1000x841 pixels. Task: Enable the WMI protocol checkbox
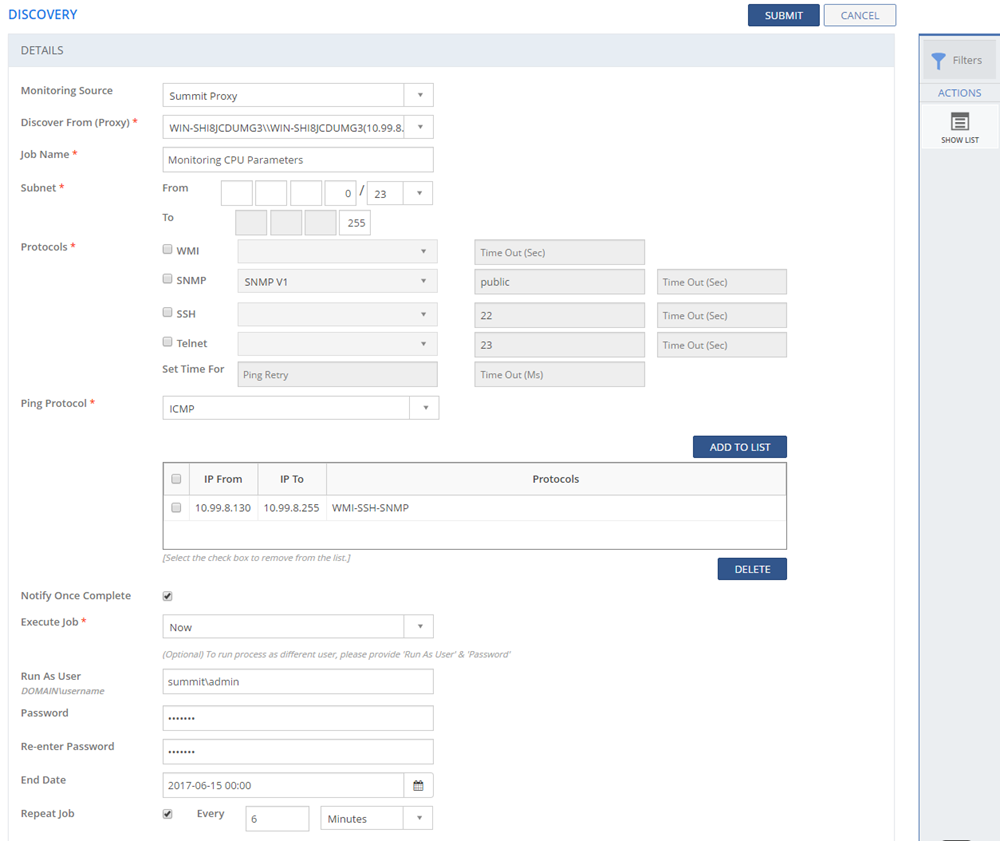(x=167, y=249)
